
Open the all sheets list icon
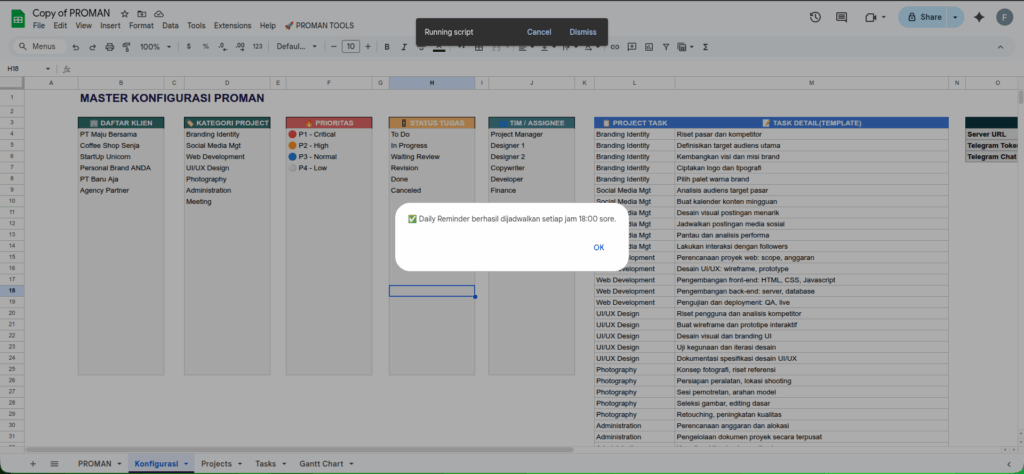click(x=54, y=464)
